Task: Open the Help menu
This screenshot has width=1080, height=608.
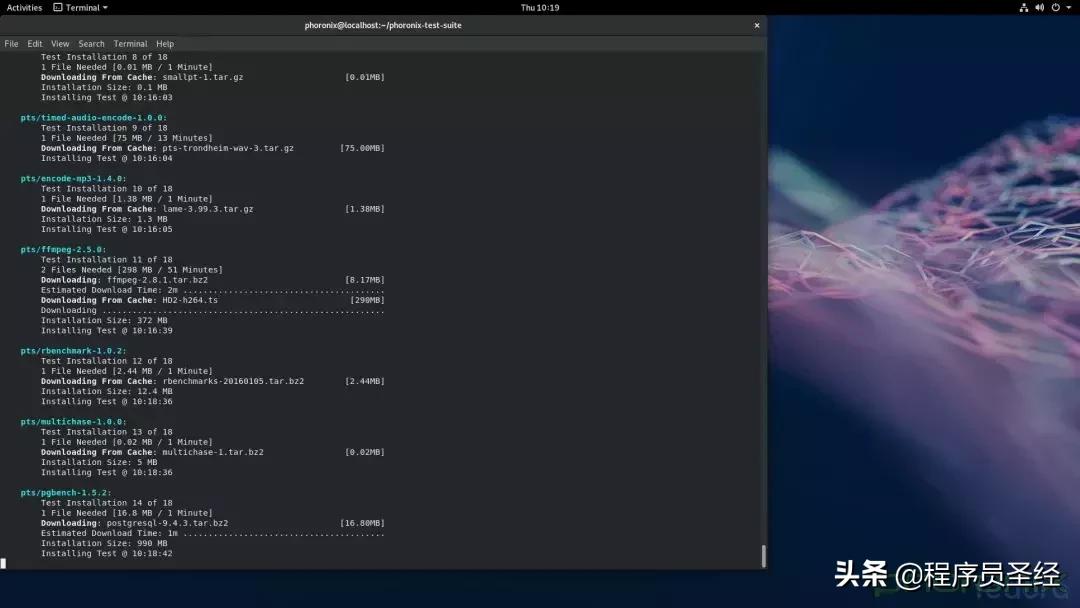Action: point(164,43)
